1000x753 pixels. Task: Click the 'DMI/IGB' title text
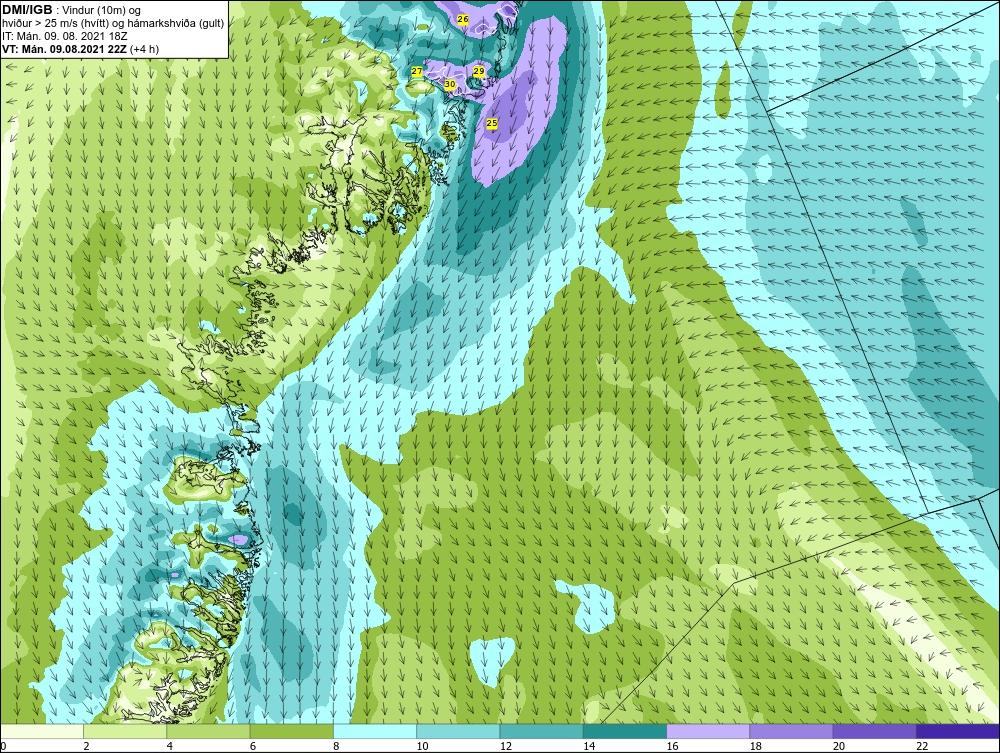[x=27, y=10]
